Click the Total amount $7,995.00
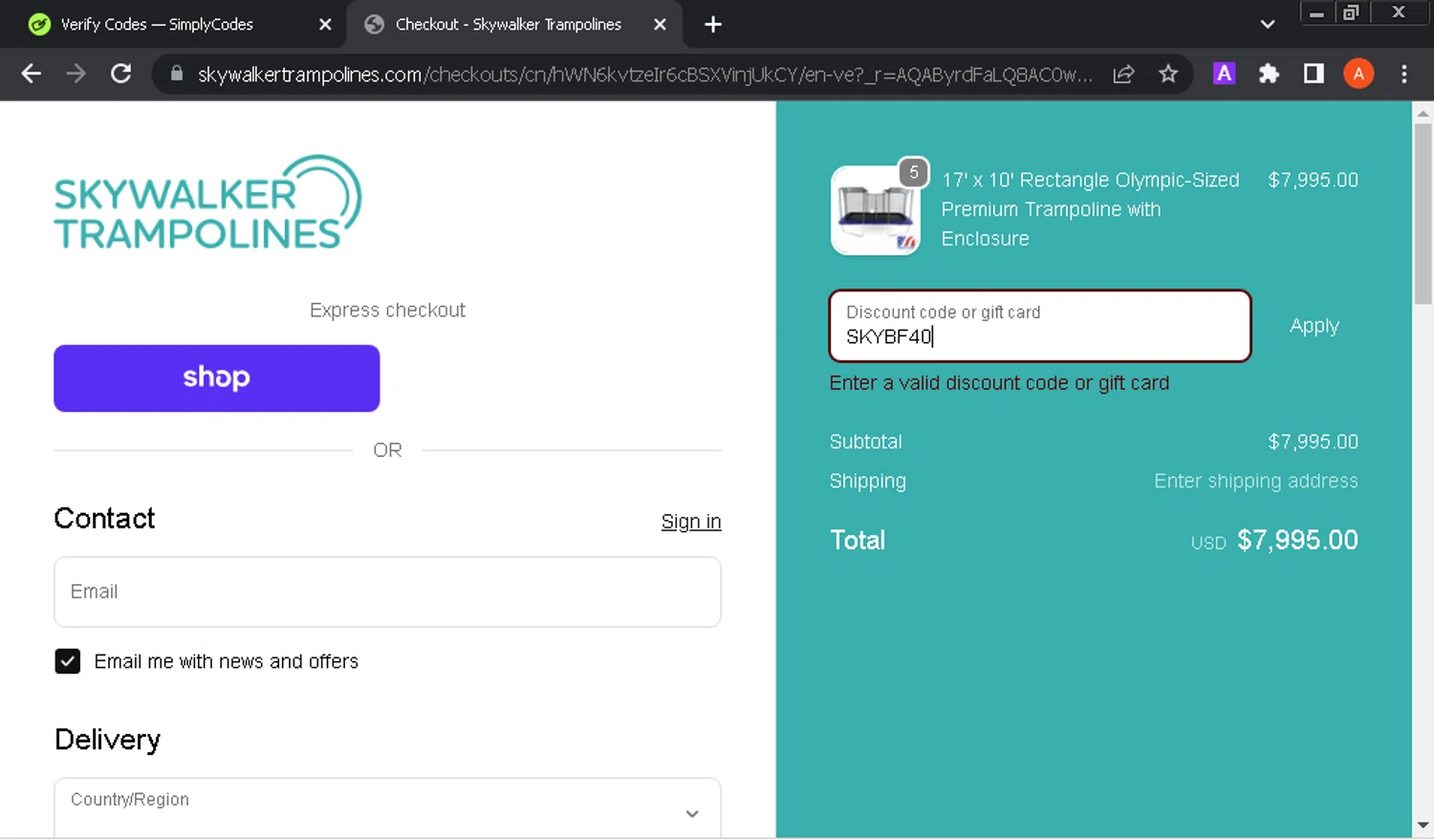 tap(1297, 541)
